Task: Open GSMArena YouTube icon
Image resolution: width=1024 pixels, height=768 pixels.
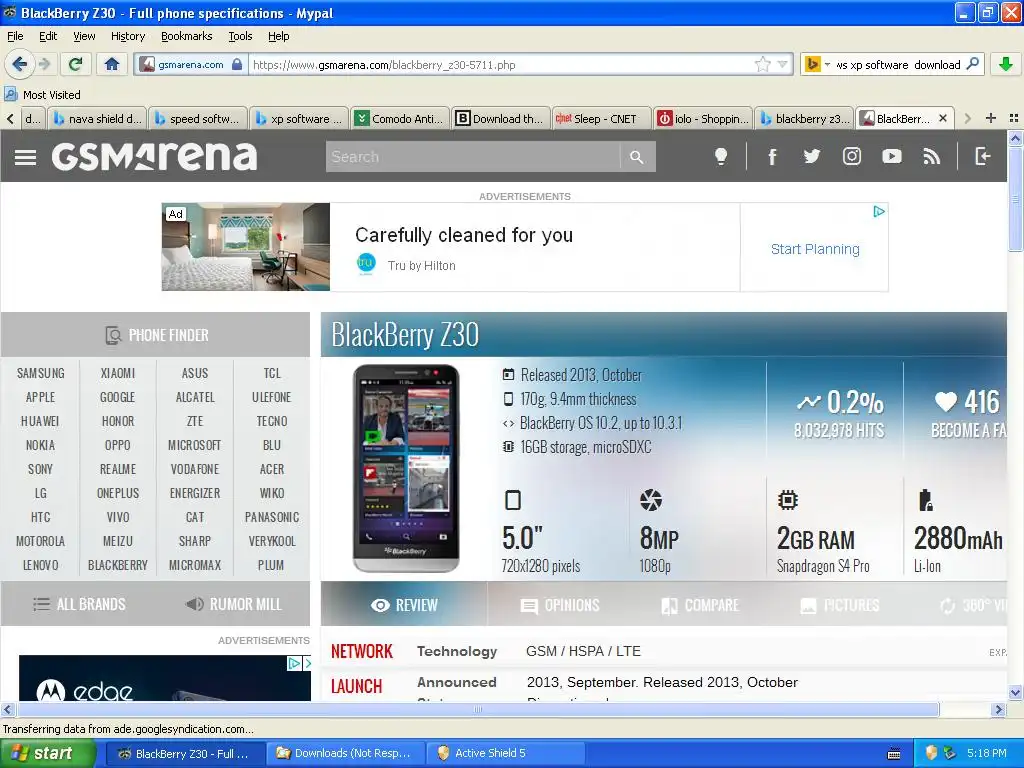Action: point(891,156)
